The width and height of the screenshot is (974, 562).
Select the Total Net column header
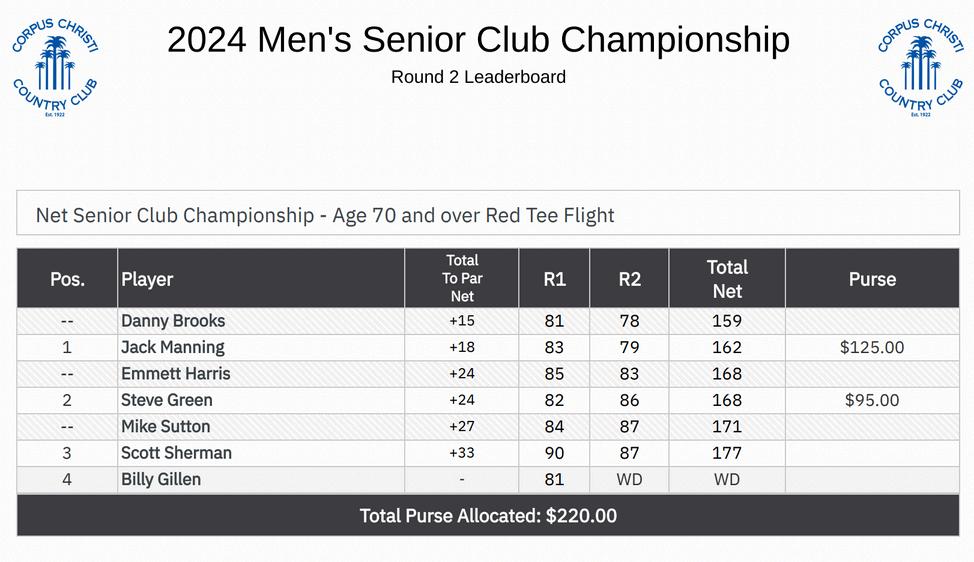click(727, 279)
